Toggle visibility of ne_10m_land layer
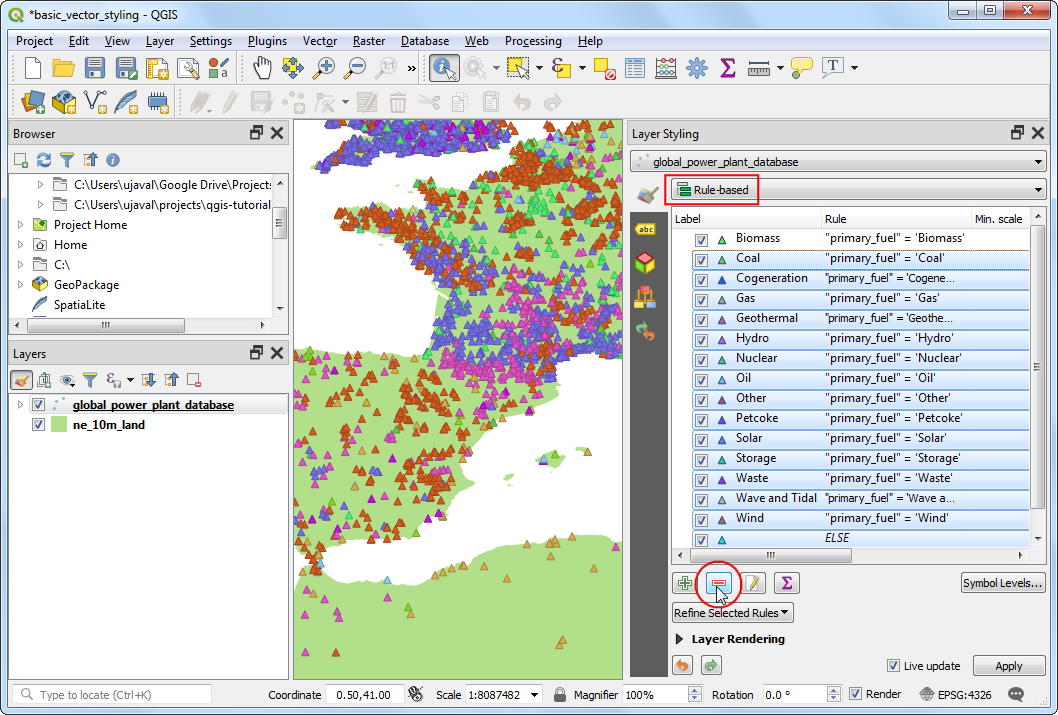The image size is (1058, 715). point(39,424)
